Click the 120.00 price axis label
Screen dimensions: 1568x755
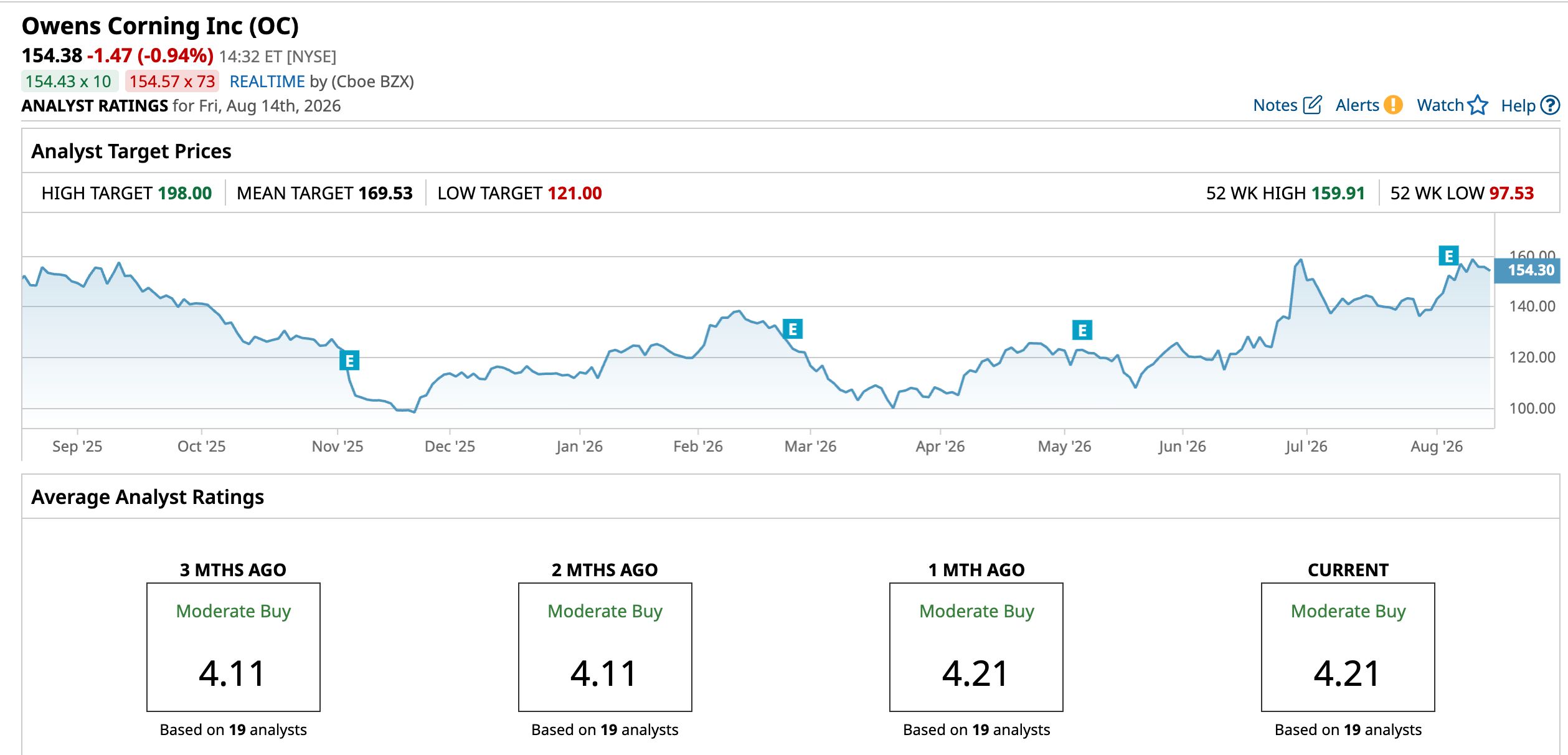click(1532, 358)
